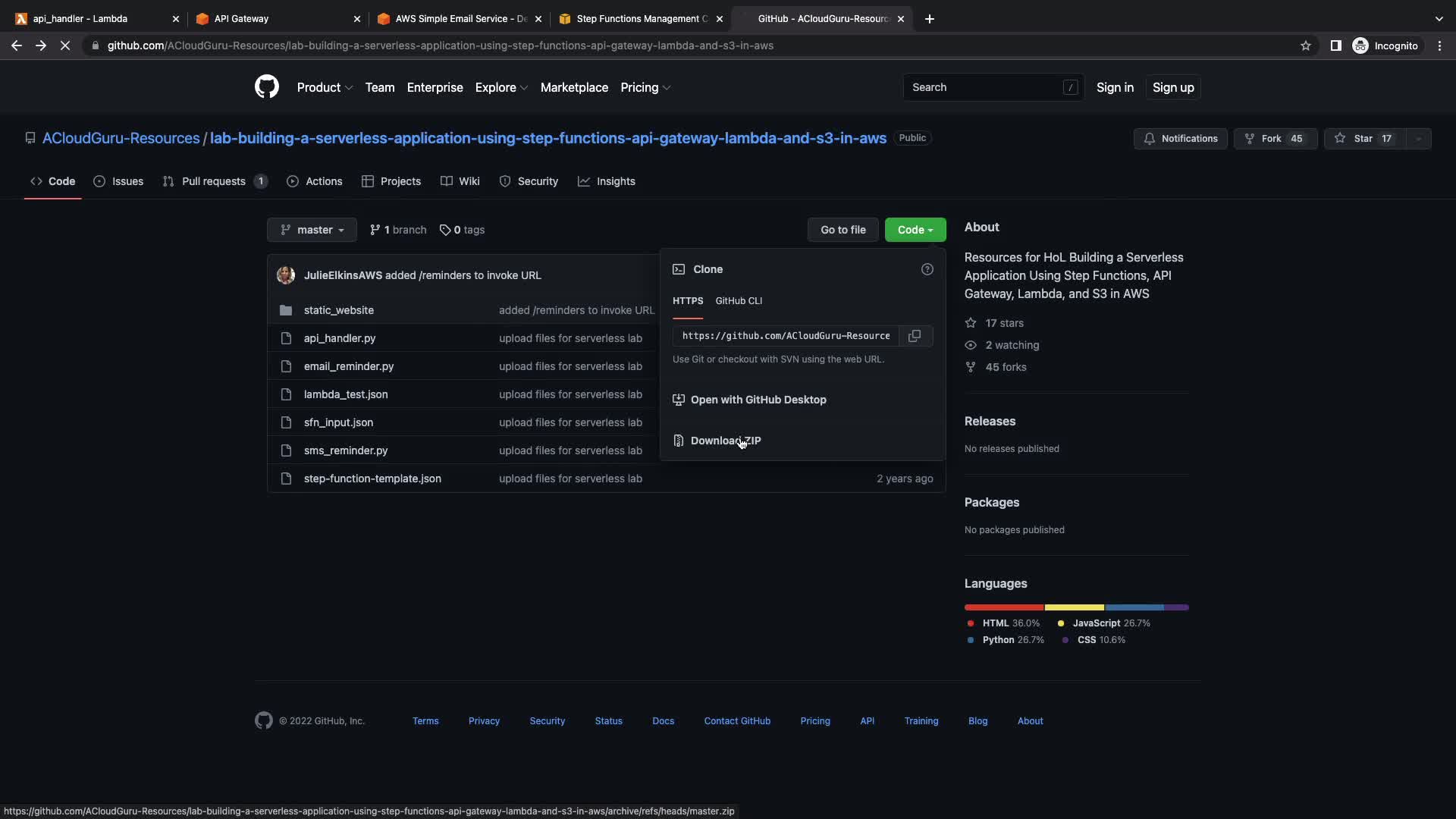Click the HTML red language bar segment
The height and width of the screenshot is (819, 1456).
(1004, 607)
